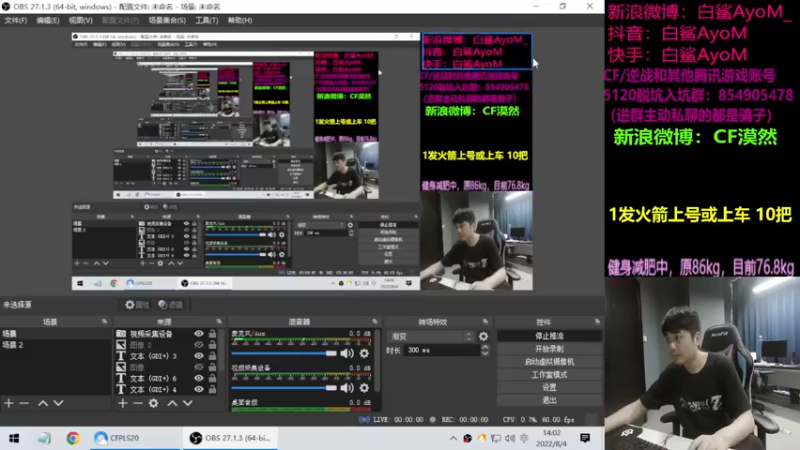Open the 滤镜 filters button

point(170,305)
